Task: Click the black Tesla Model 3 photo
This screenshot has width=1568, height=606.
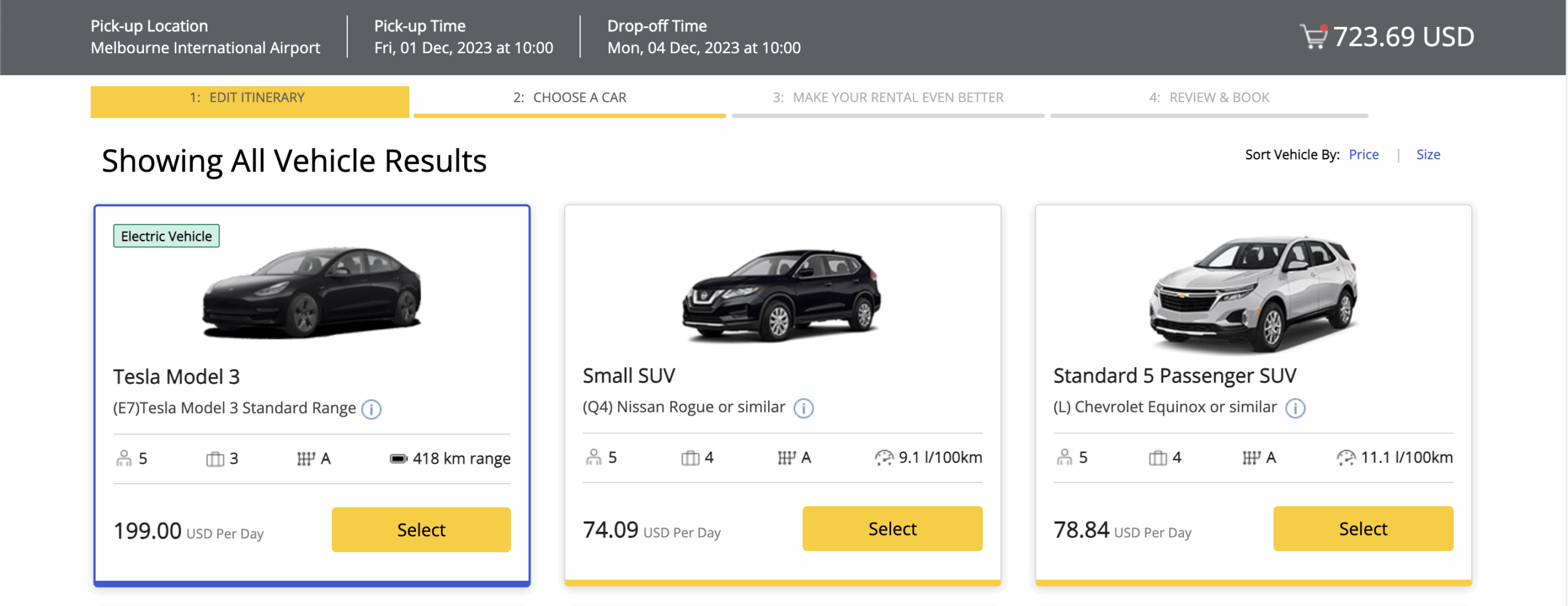Action: coord(312,293)
